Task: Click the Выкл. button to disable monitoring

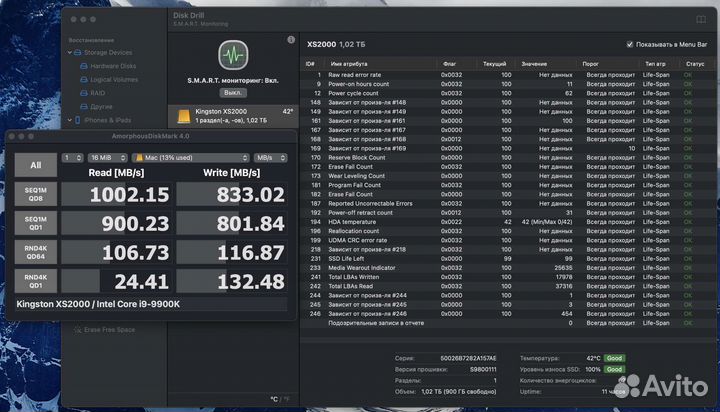Action: 233,93
